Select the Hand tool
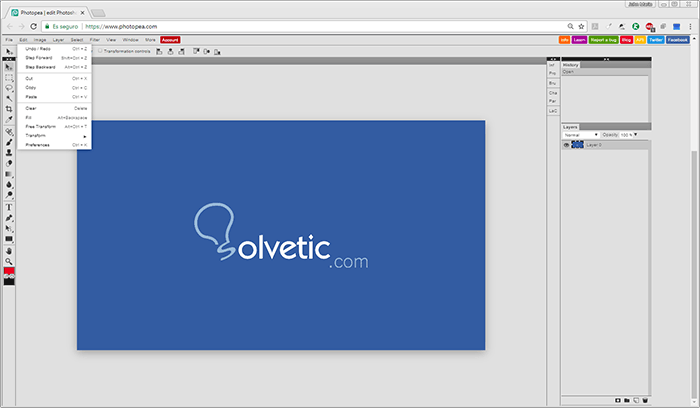 click(x=9, y=251)
